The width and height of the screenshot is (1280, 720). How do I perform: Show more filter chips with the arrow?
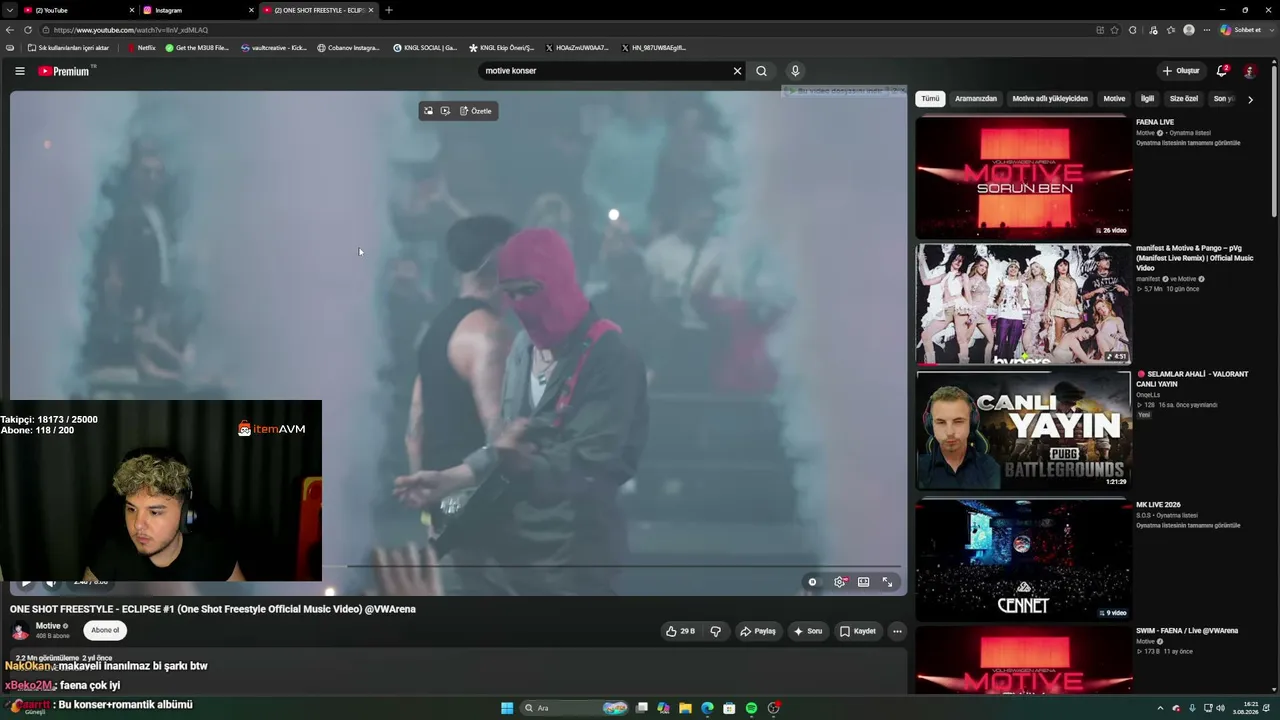pyautogui.click(x=1250, y=99)
